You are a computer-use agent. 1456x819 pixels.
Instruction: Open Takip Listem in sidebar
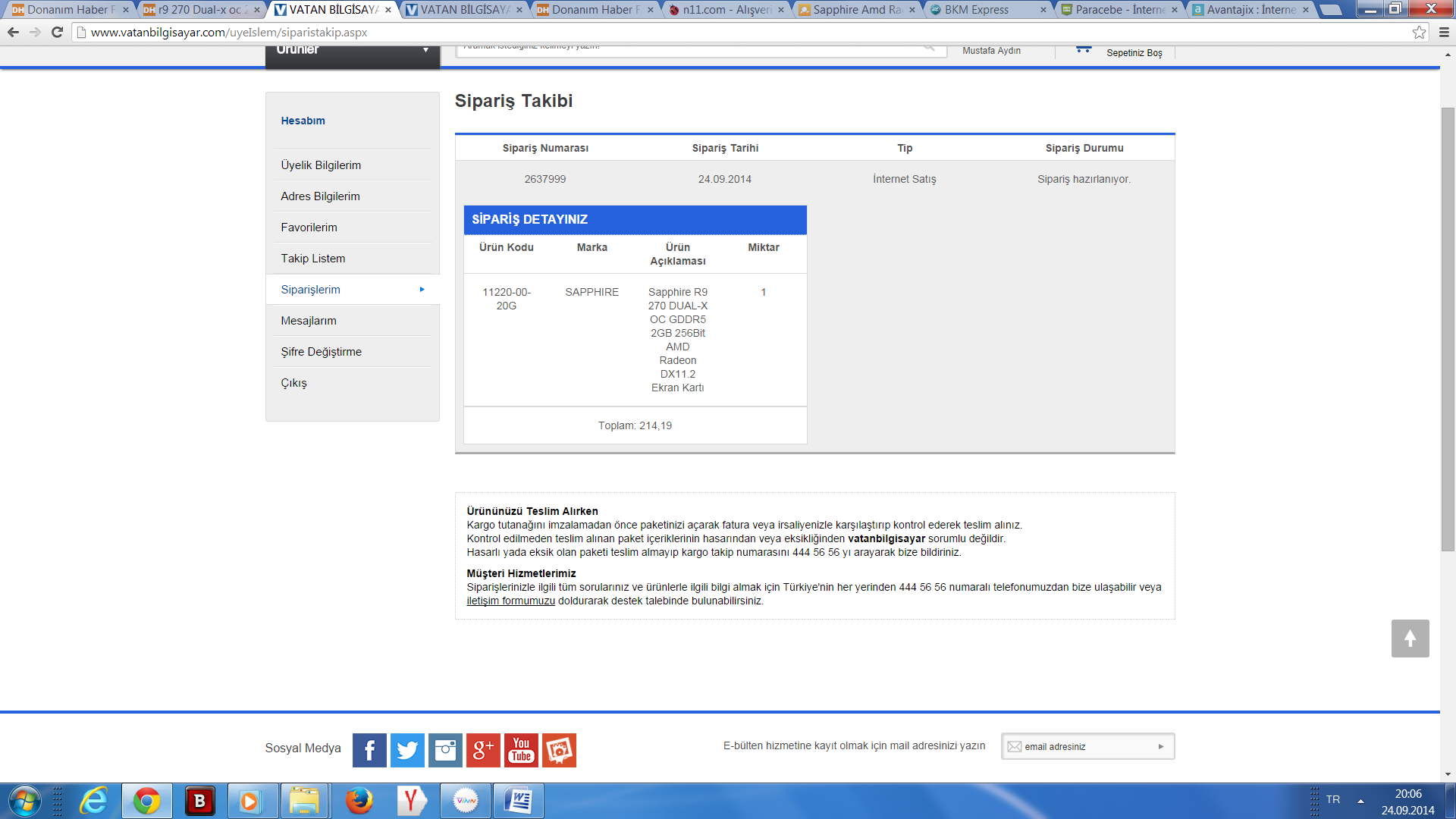click(x=312, y=259)
